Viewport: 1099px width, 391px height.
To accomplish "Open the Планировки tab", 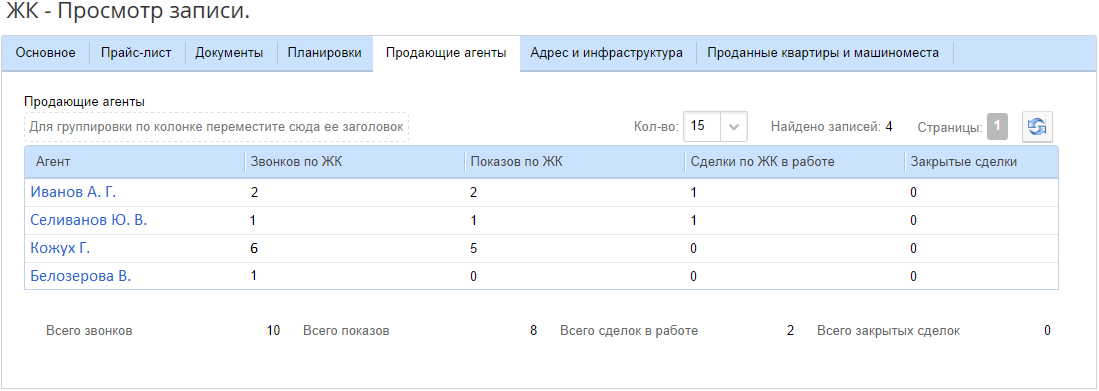I will click(x=325, y=53).
